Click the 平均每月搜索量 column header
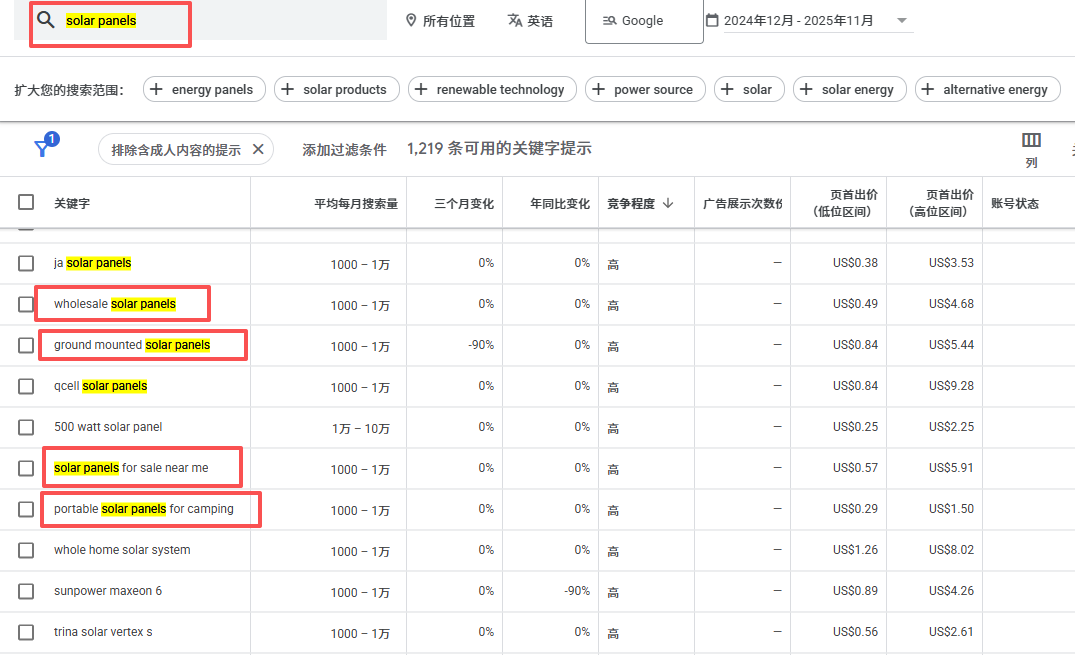 click(355, 203)
